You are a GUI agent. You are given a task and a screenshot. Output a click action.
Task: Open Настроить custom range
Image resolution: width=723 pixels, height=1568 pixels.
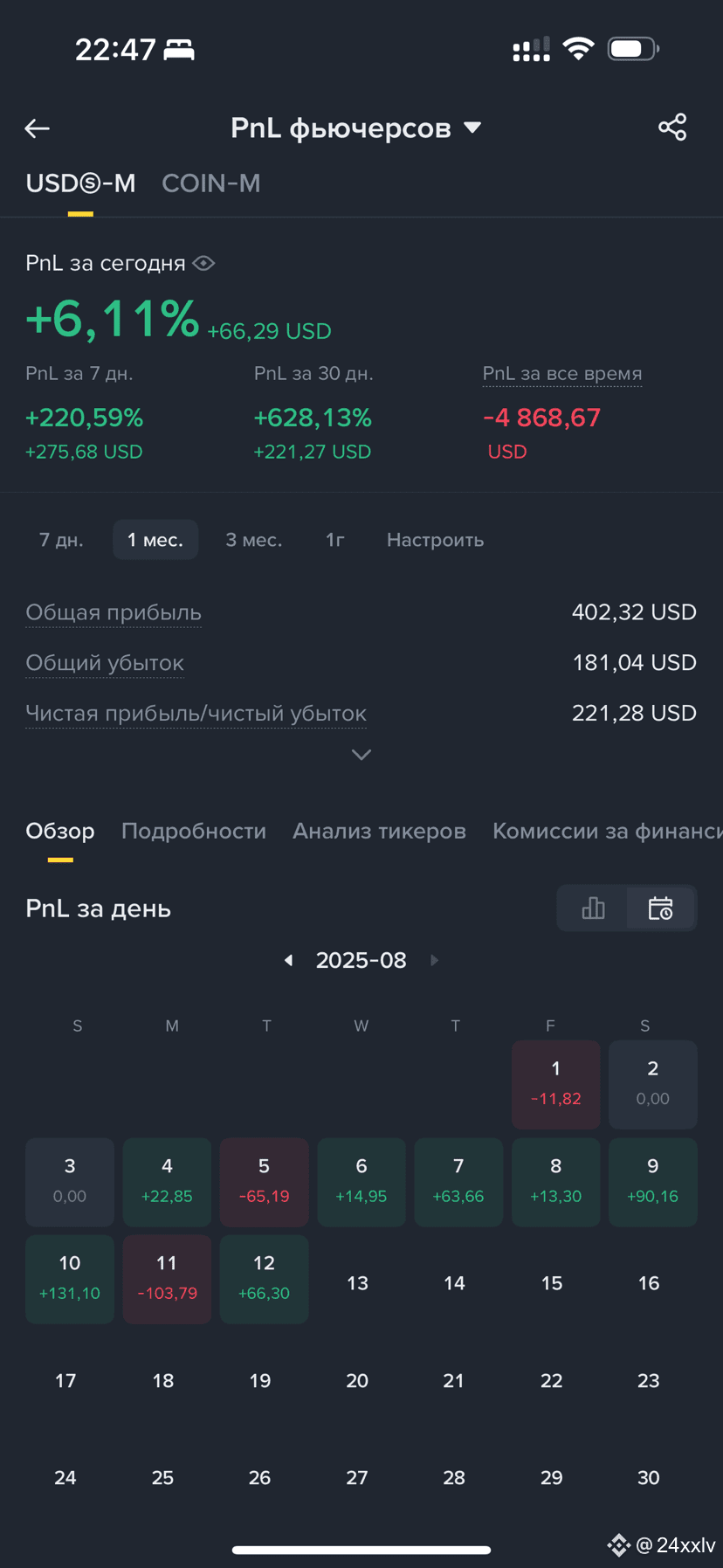click(435, 540)
